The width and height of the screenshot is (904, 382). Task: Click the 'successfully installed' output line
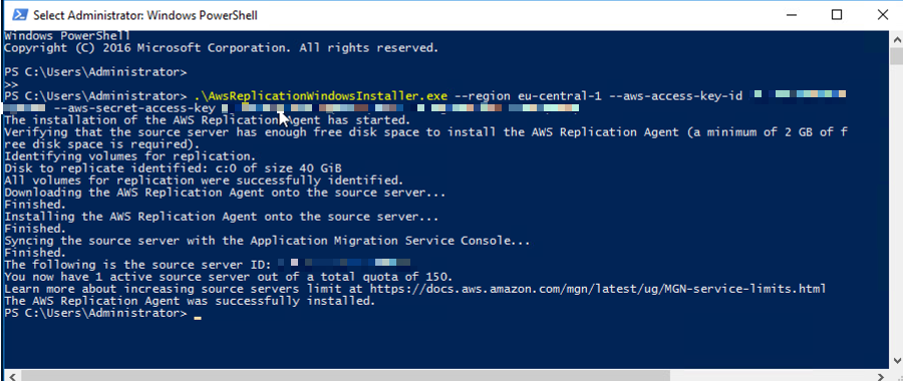(x=190, y=301)
